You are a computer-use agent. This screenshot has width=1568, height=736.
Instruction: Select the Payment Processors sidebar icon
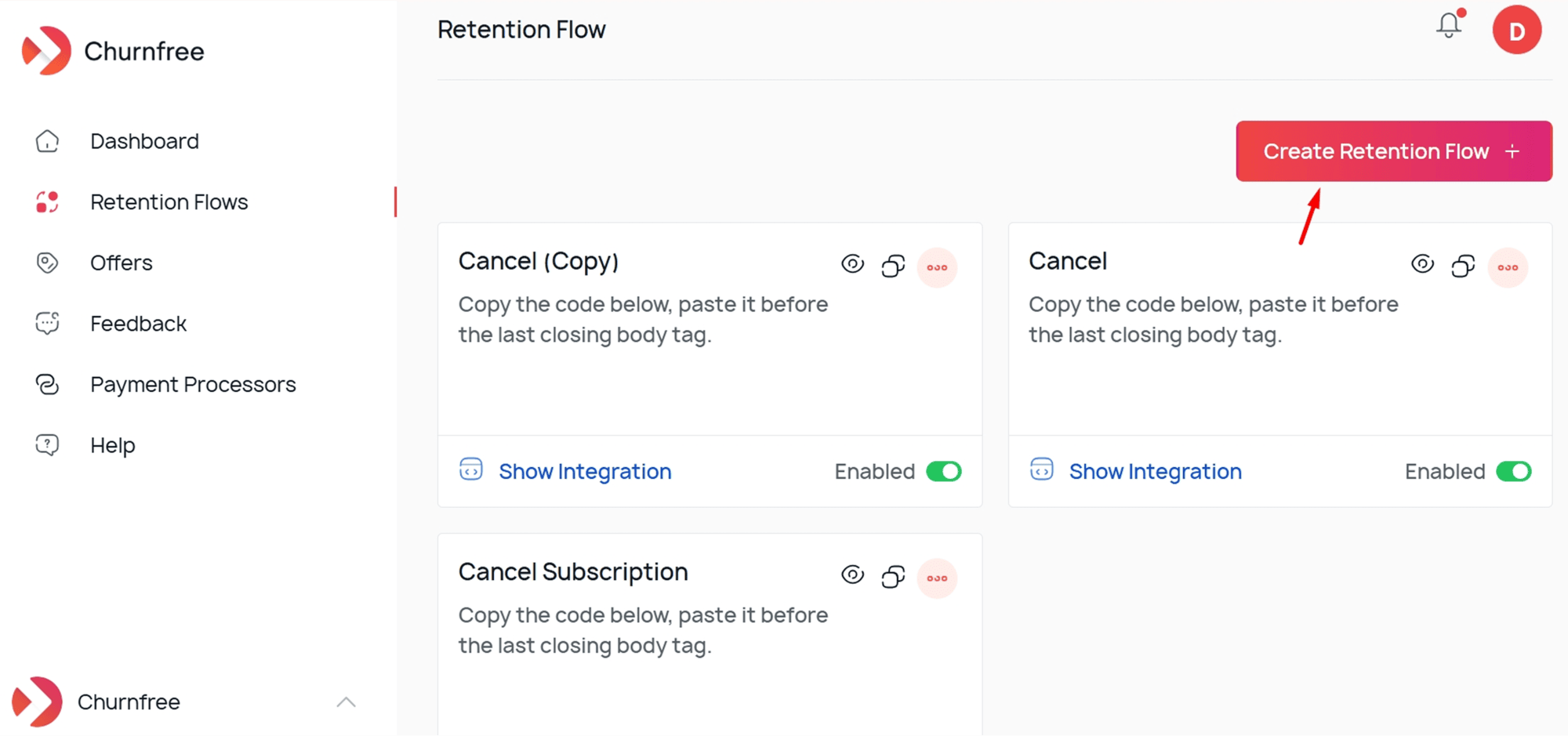click(48, 384)
